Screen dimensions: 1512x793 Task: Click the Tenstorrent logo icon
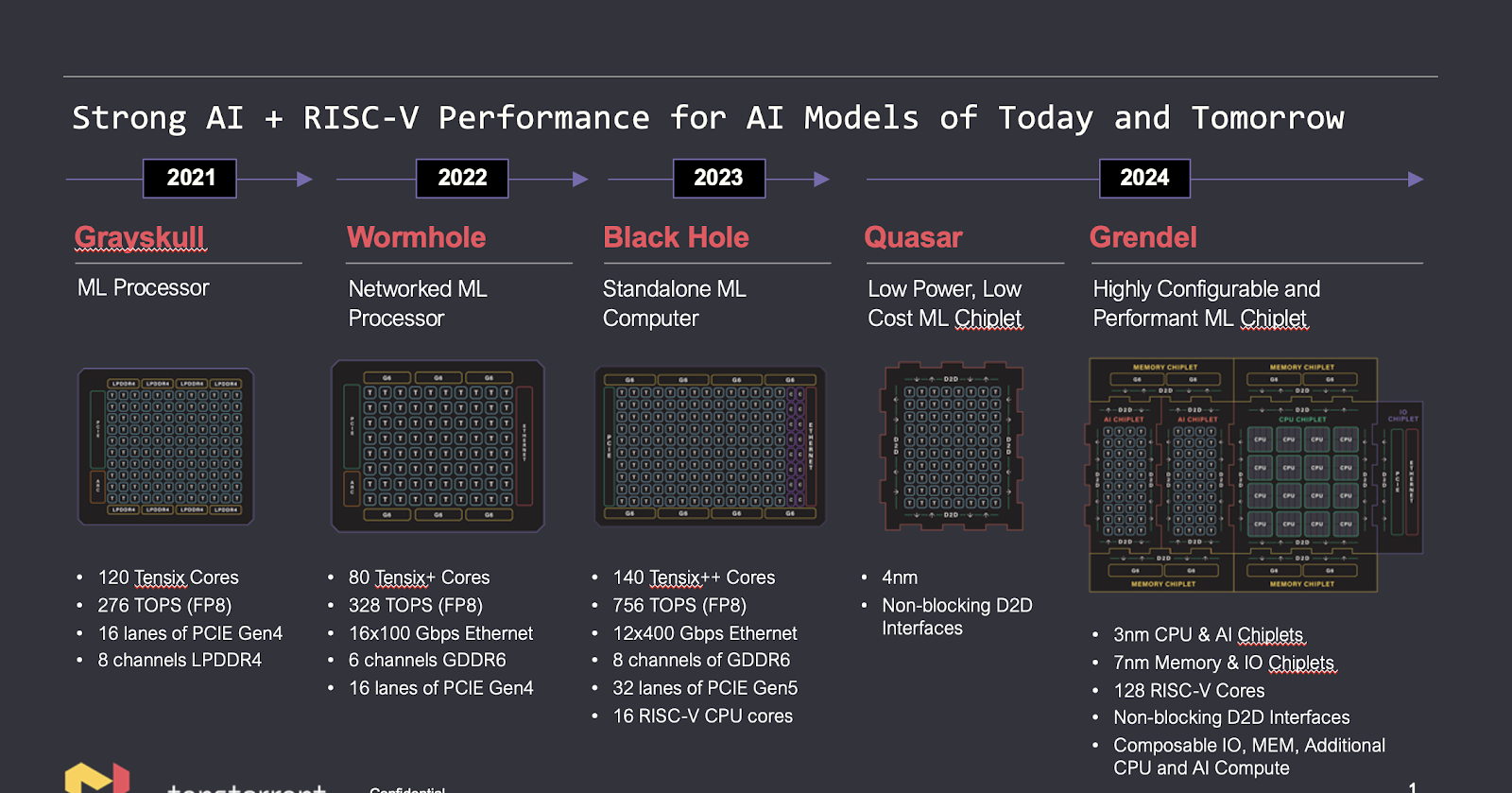pos(96,778)
